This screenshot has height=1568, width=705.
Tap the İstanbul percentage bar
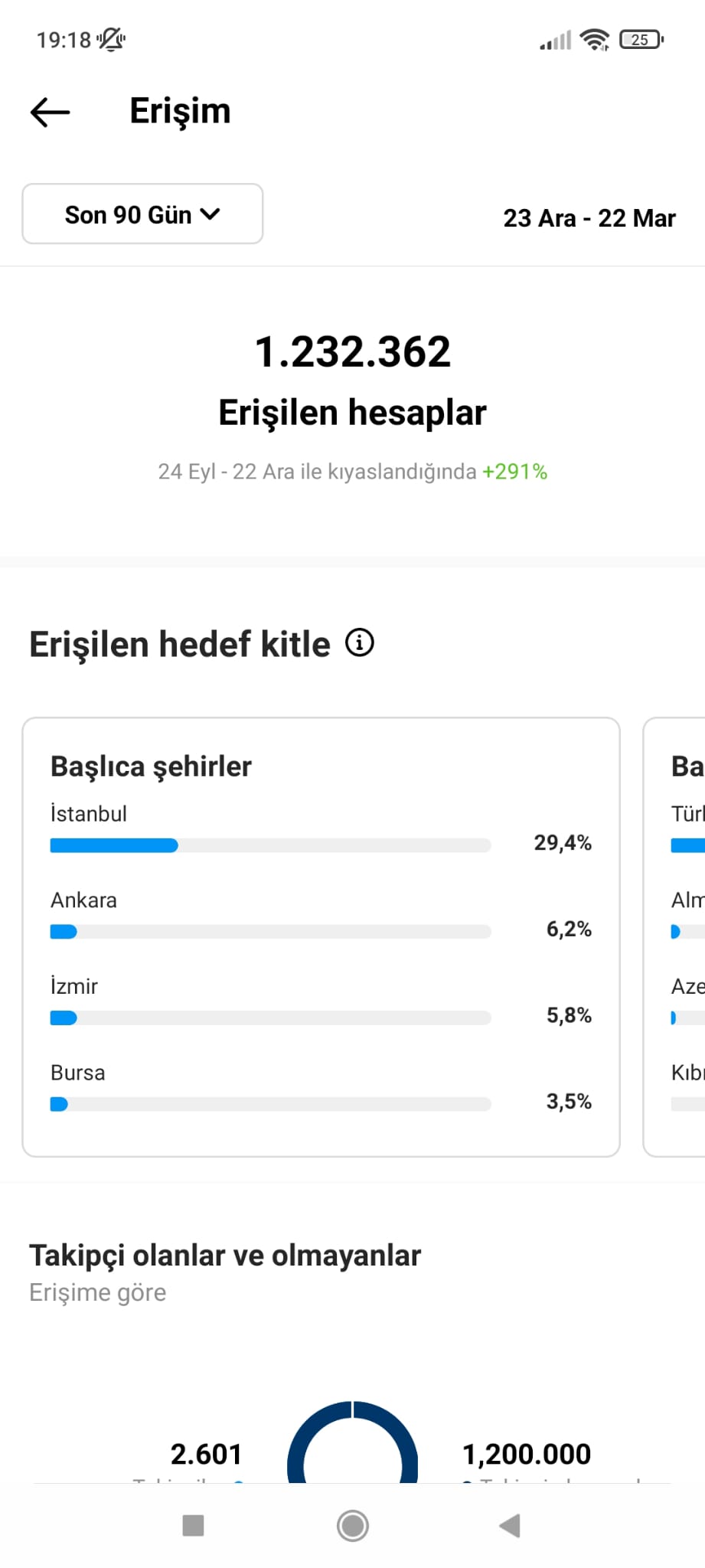point(270,845)
